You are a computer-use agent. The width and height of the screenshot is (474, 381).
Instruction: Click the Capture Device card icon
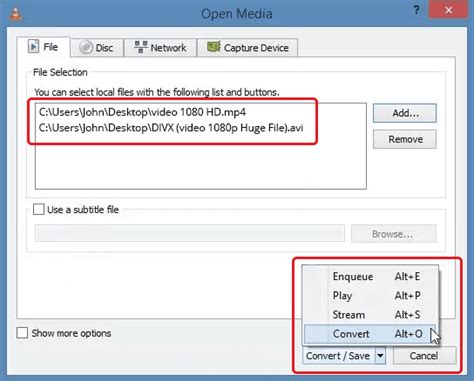214,47
